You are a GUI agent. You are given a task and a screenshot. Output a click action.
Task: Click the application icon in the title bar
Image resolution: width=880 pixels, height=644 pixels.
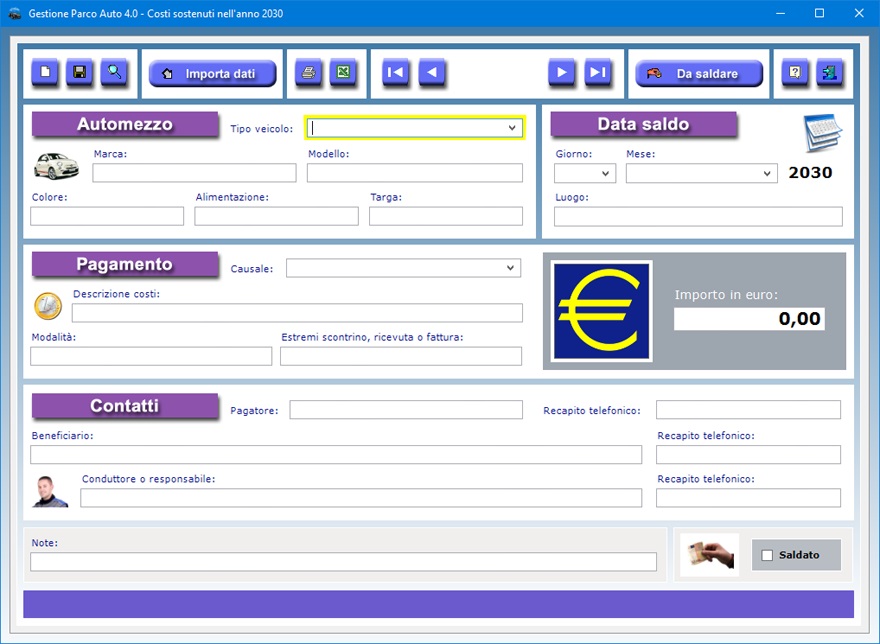15,13
